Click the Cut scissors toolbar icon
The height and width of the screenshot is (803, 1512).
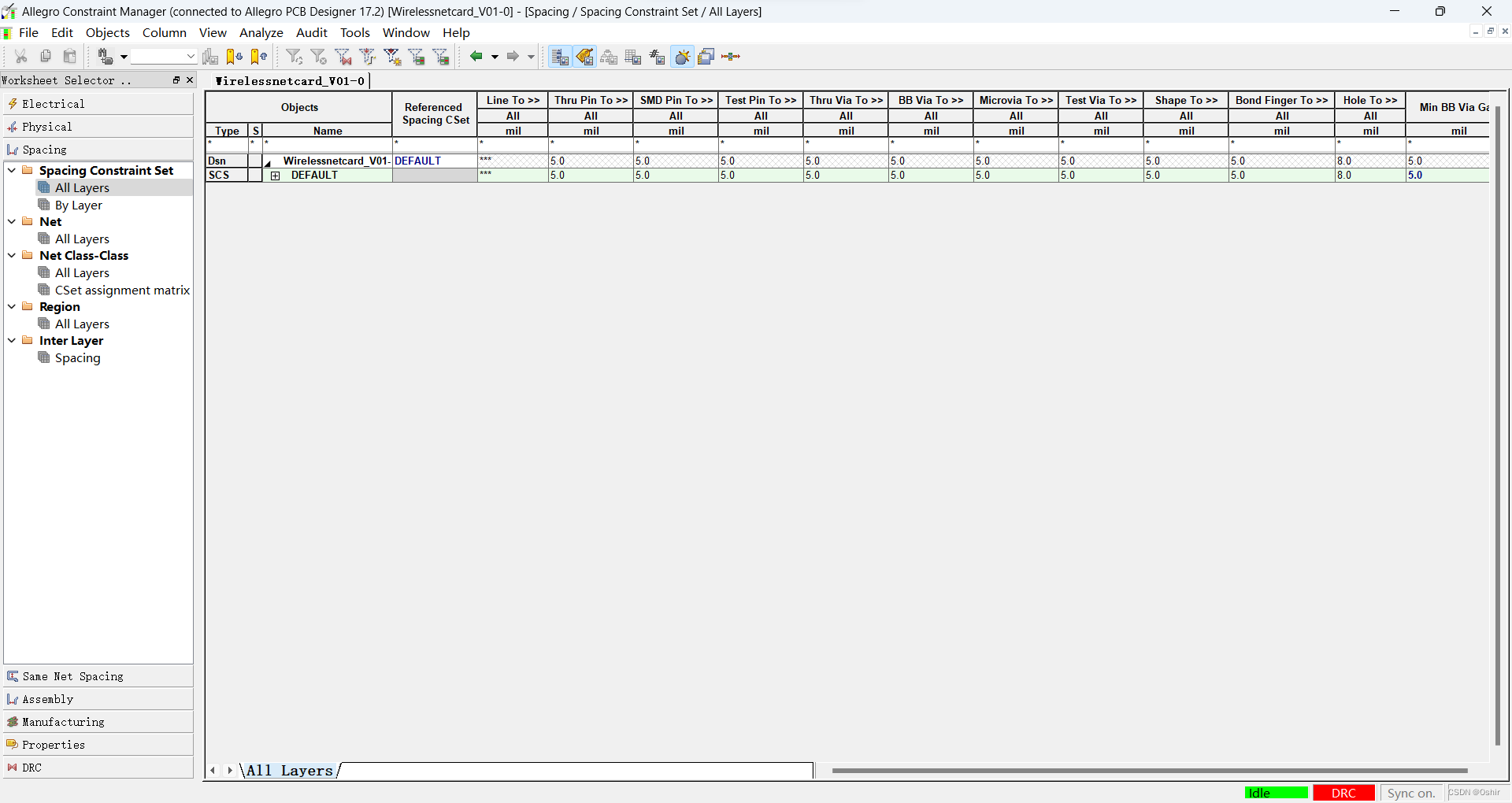21,57
